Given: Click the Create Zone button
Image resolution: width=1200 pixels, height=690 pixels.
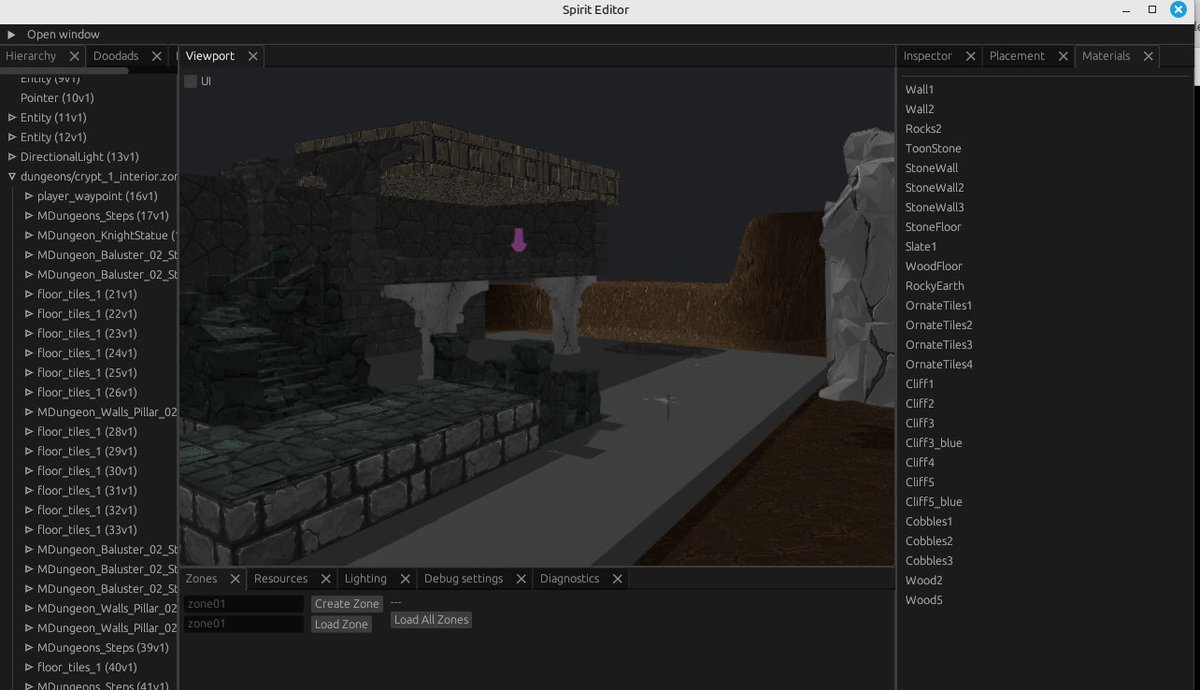Looking at the screenshot, I should point(346,603).
